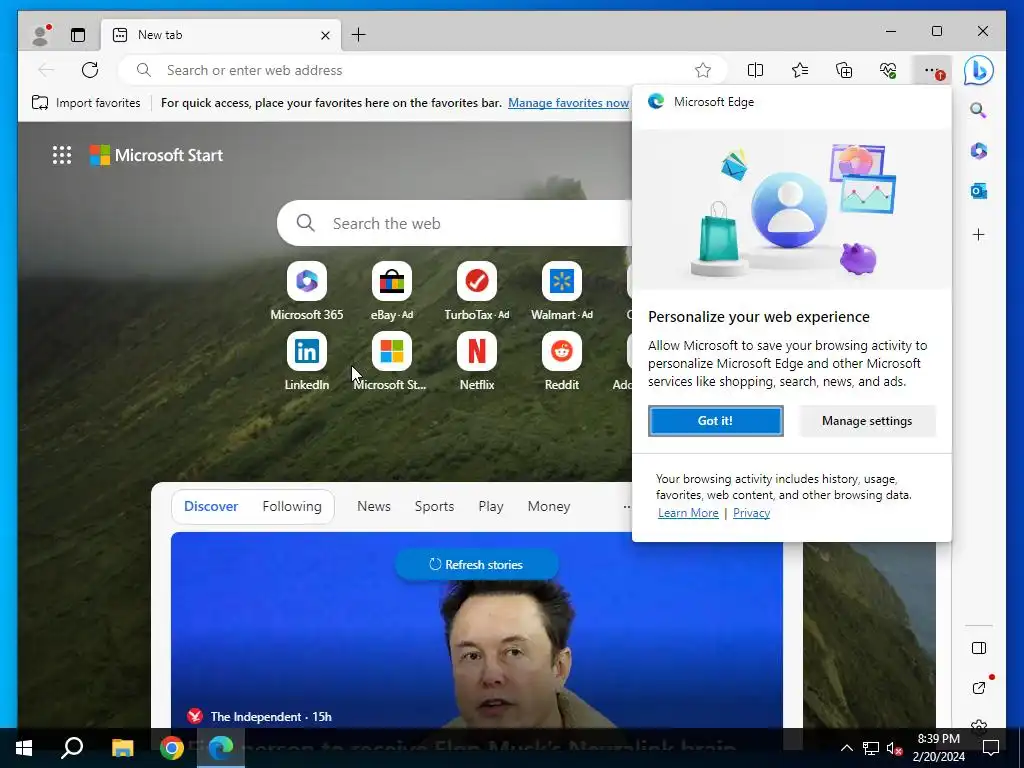Open the Reddit quick link

(561, 361)
